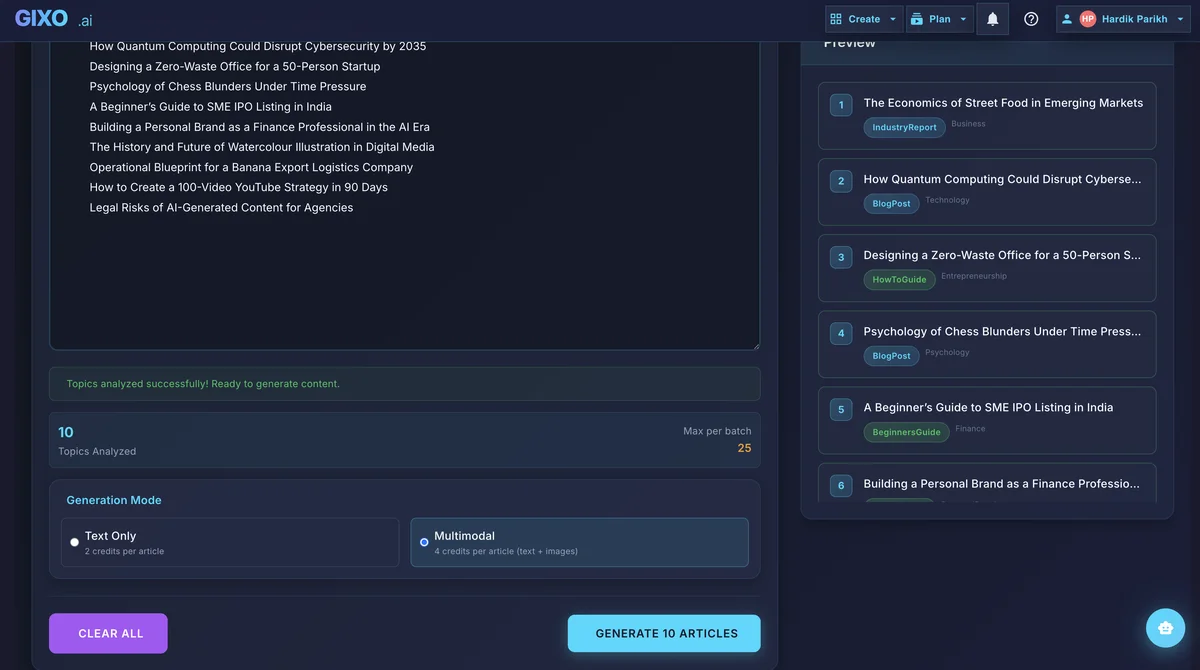Select the Text Only generation mode

pyautogui.click(x=230, y=541)
